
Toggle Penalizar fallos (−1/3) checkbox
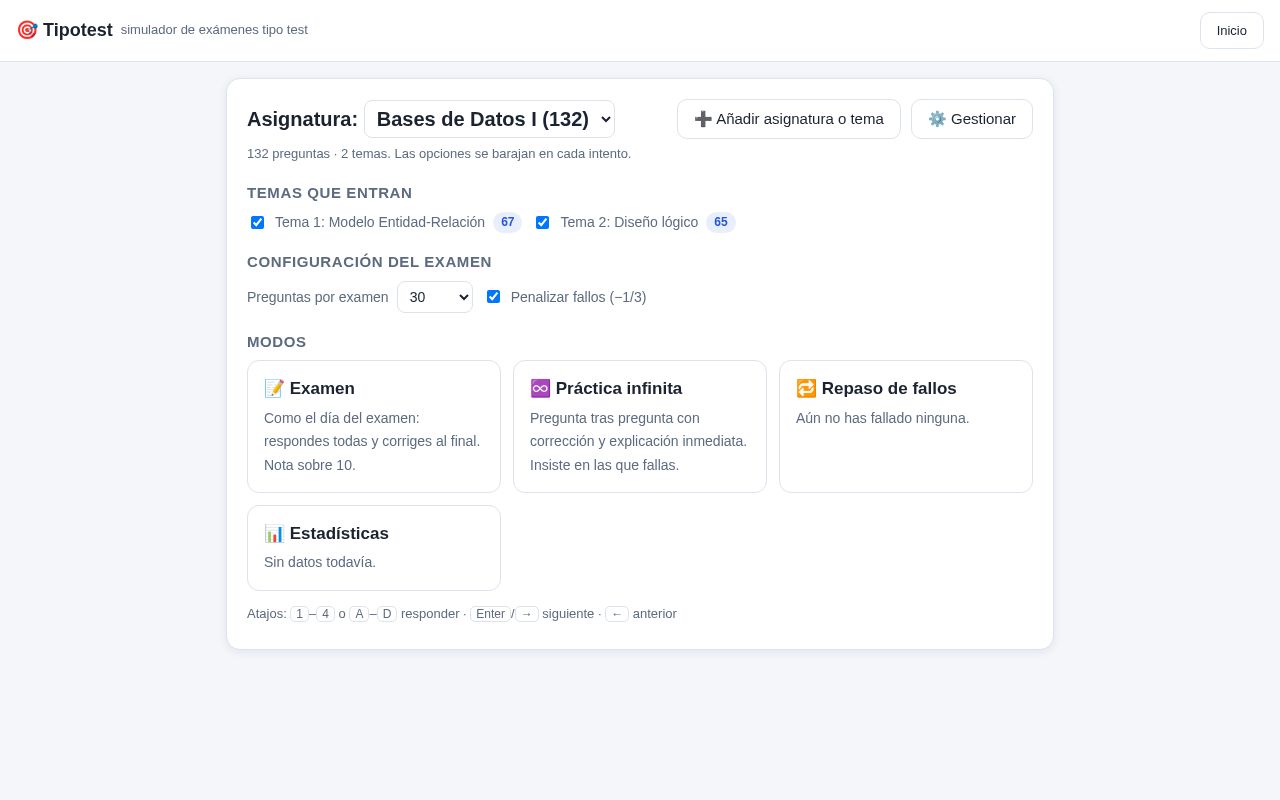tap(493, 297)
